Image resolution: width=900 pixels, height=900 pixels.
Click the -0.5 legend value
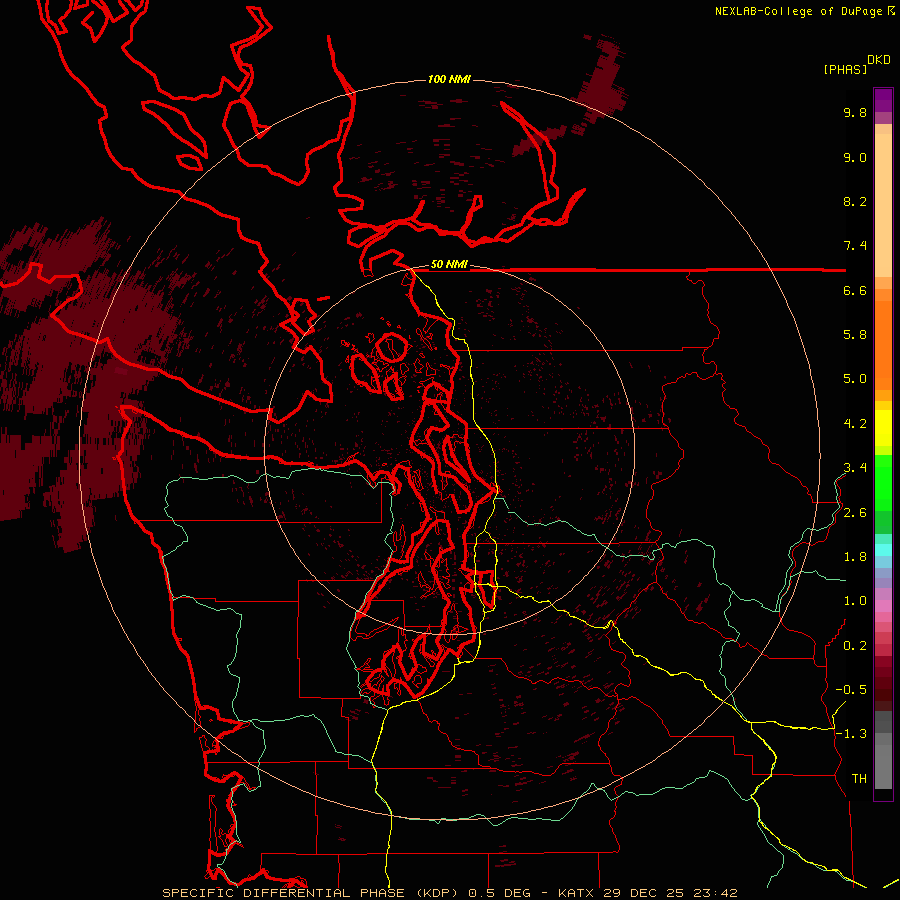[851, 690]
